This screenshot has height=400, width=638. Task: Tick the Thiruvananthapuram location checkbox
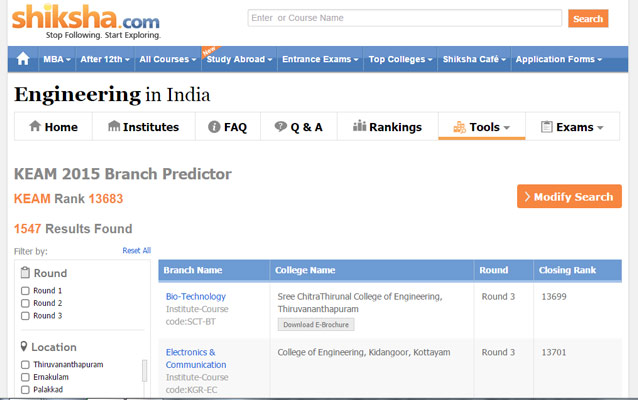point(26,365)
